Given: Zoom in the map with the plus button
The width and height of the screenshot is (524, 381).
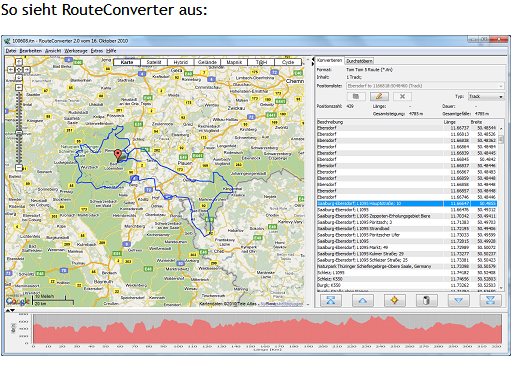Looking at the screenshot, I should click(19, 87).
